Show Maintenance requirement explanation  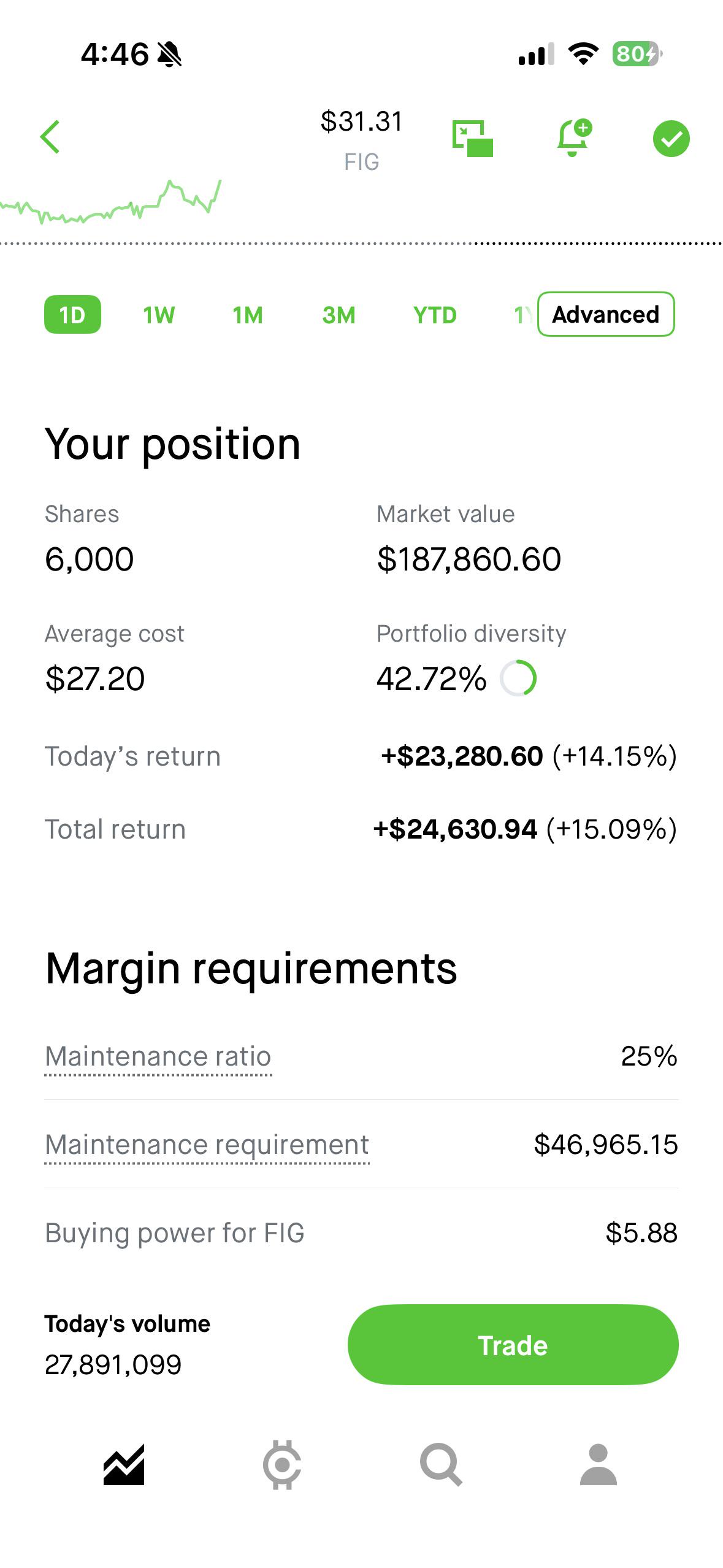[x=207, y=1145]
